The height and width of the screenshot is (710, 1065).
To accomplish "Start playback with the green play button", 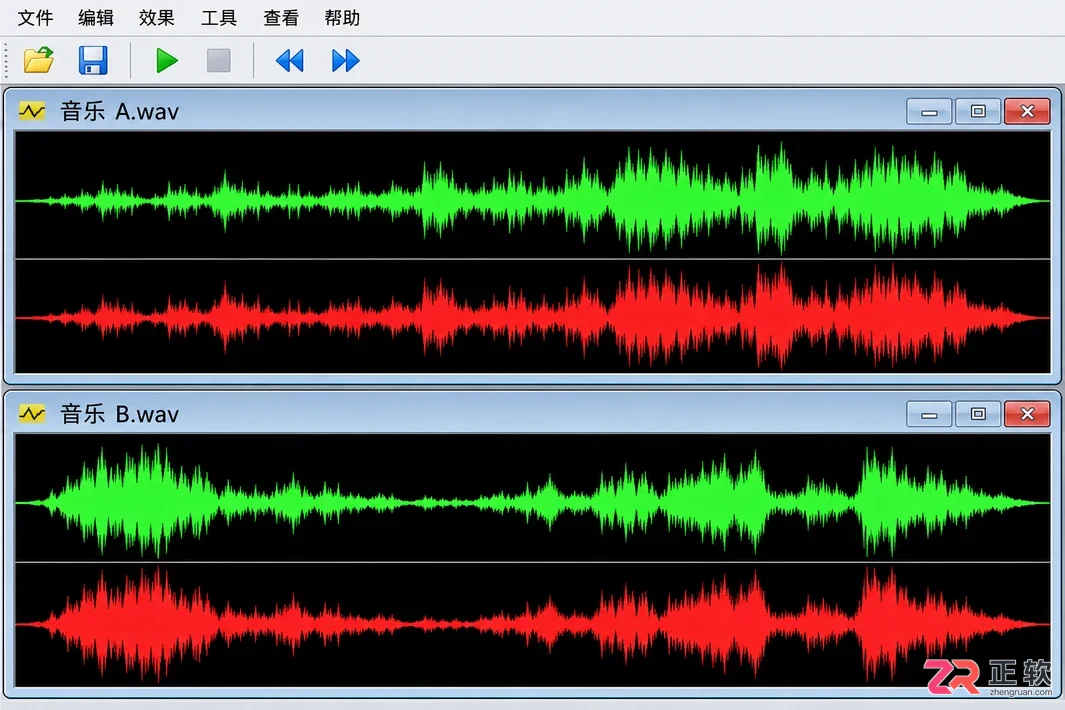I will (x=166, y=60).
